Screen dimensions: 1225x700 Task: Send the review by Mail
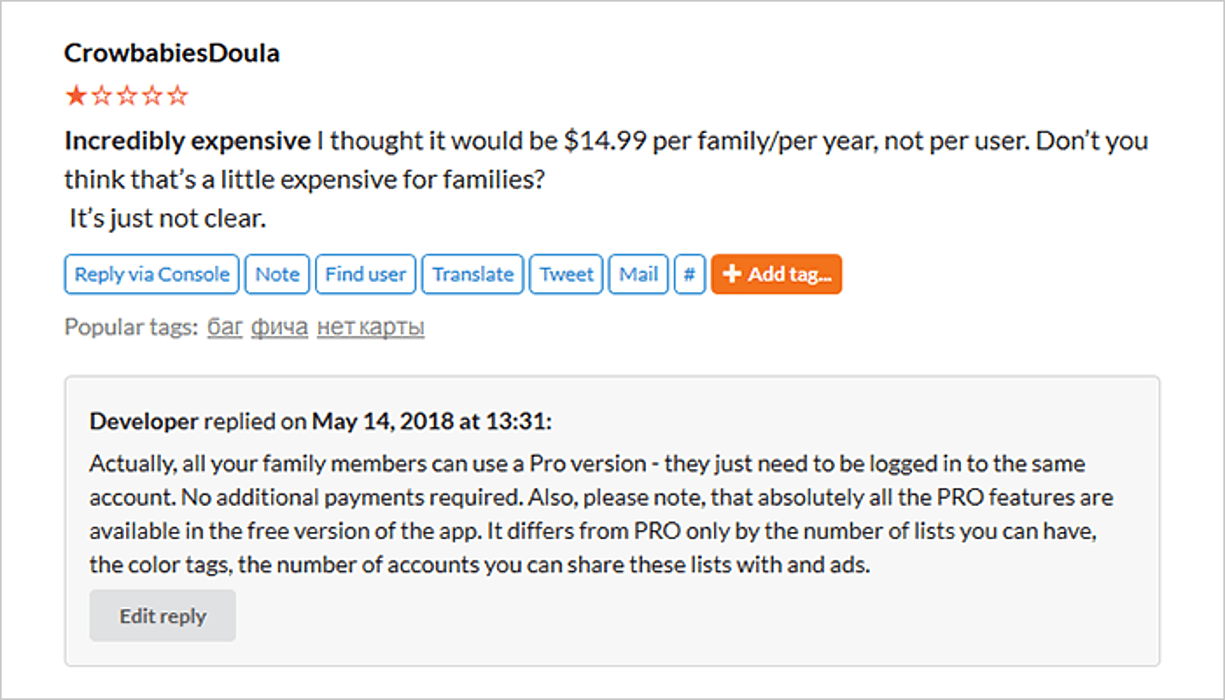pos(638,274)
